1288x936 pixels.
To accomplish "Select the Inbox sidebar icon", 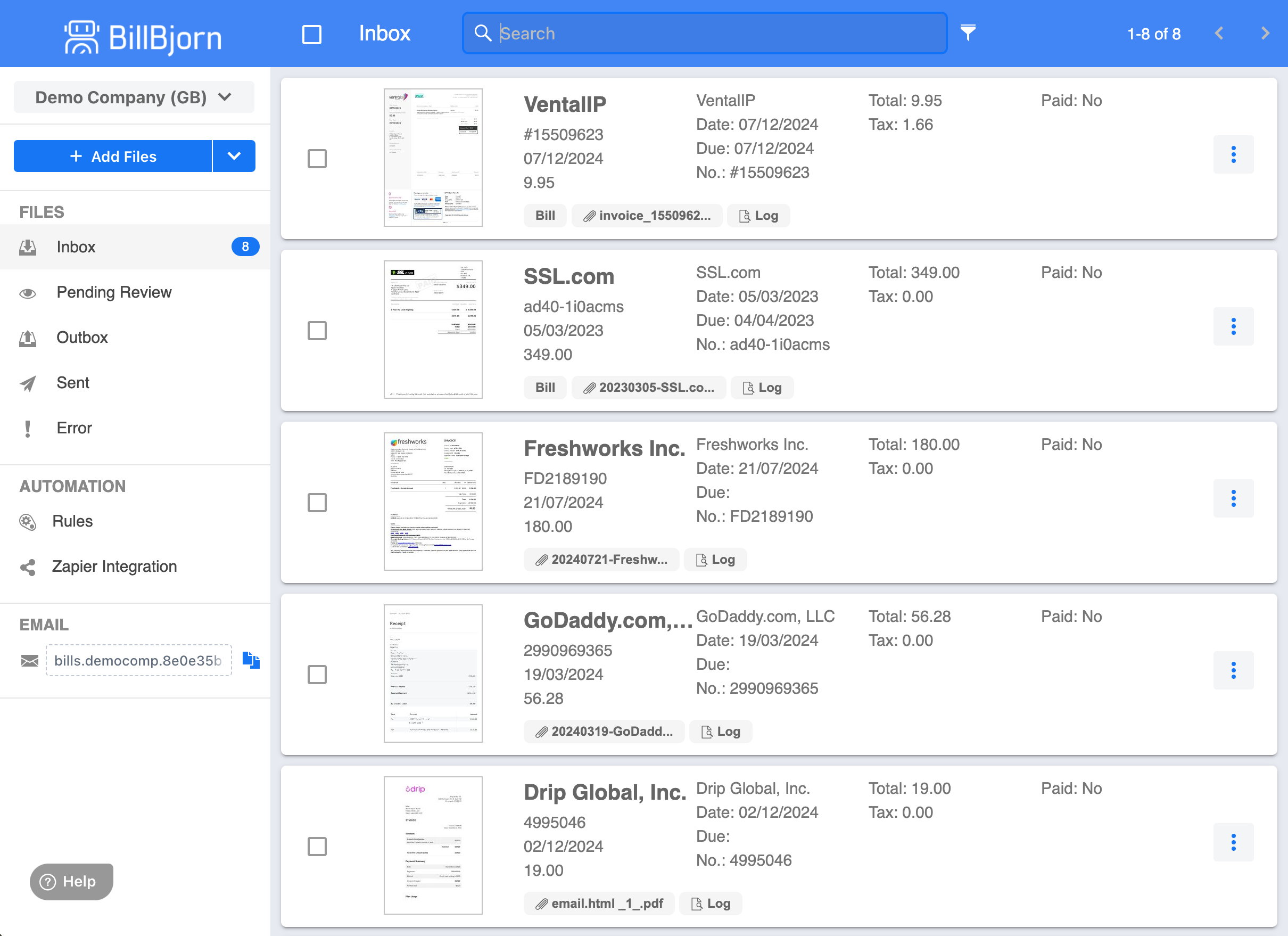I will [28, 247].
